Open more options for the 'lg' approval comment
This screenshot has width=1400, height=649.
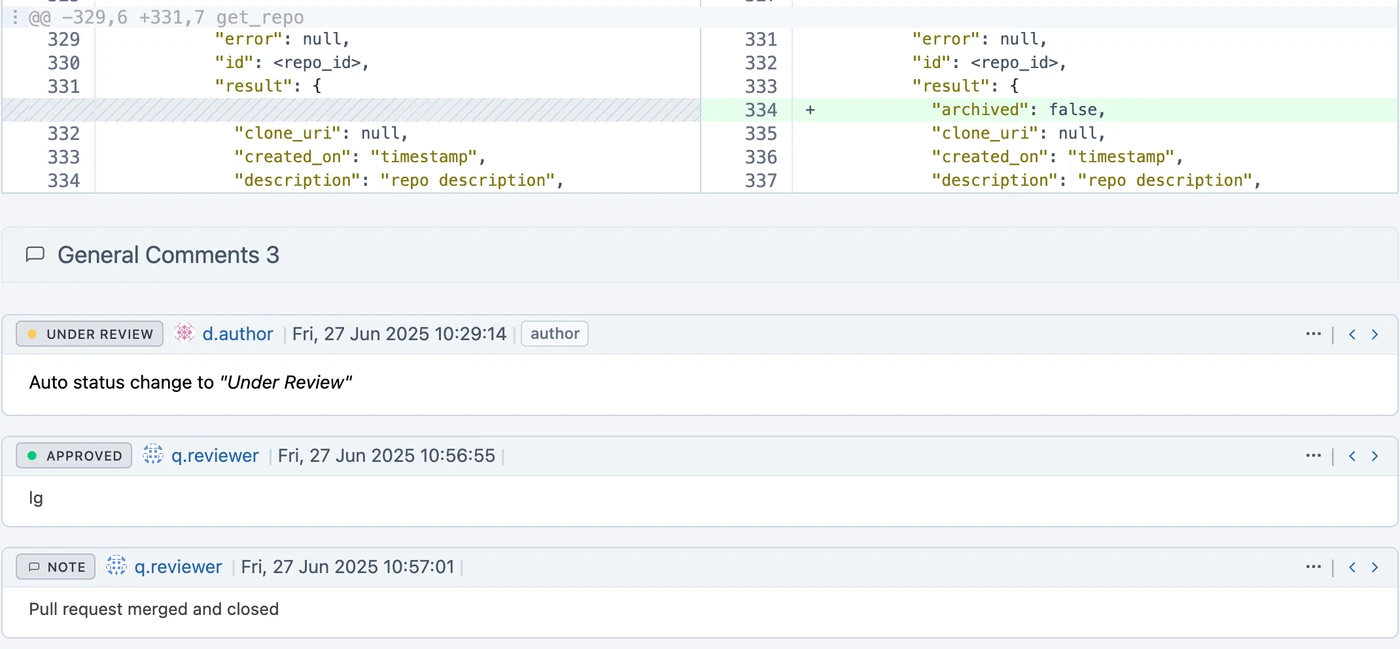click(x=1313, y=455)
